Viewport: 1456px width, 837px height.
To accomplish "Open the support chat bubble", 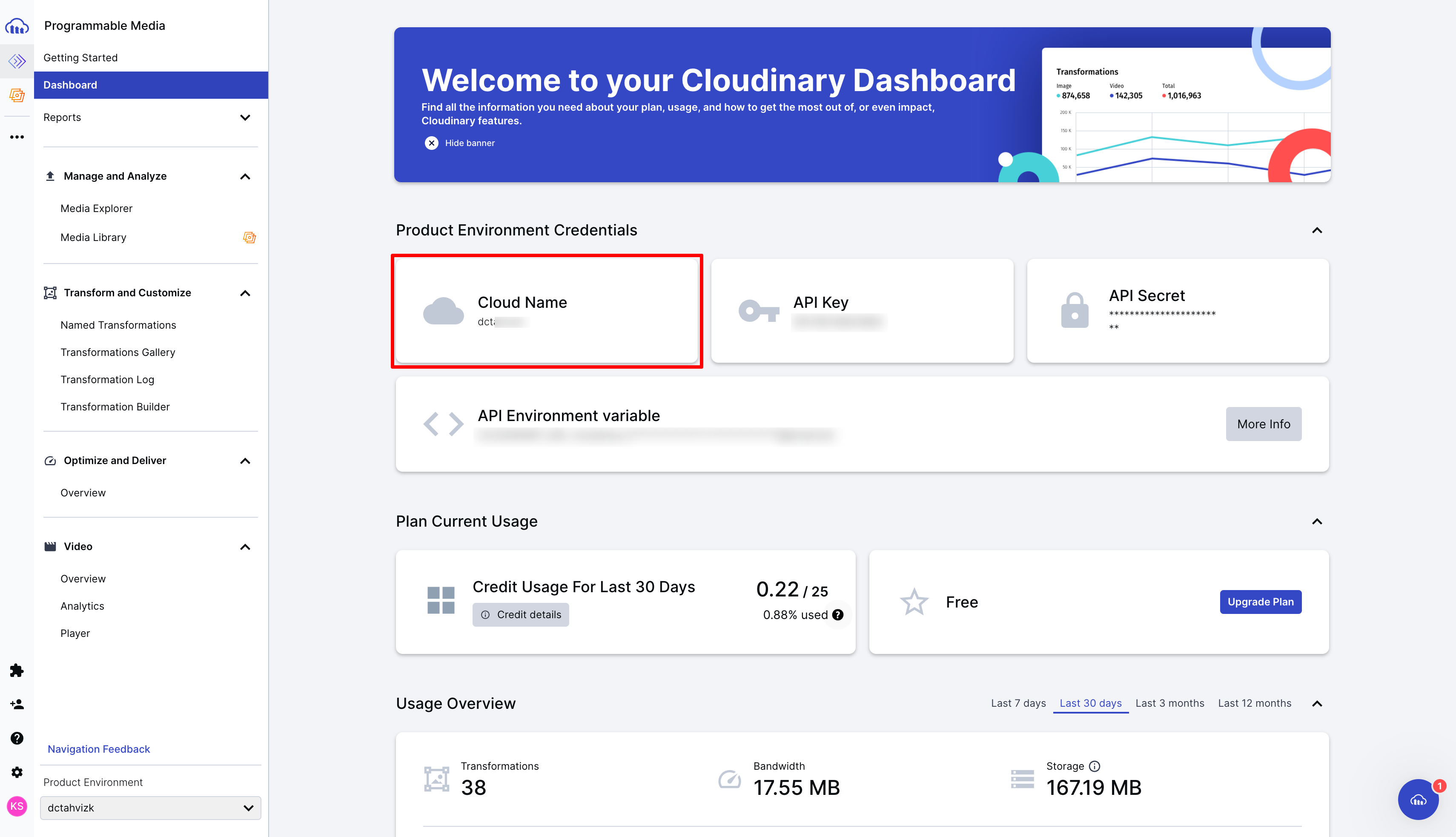I will coord(1418,800).
